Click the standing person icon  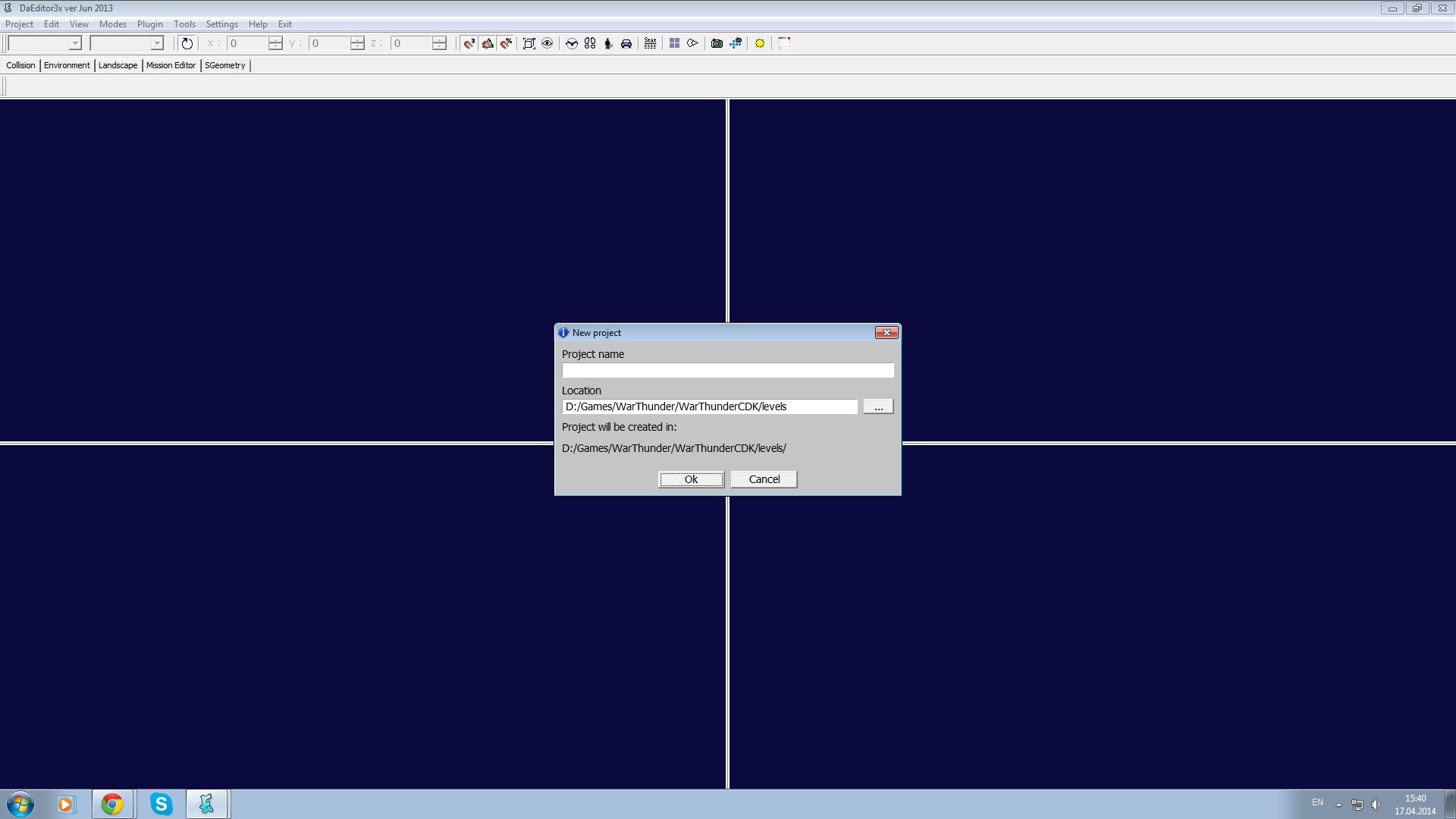[608, 43]
